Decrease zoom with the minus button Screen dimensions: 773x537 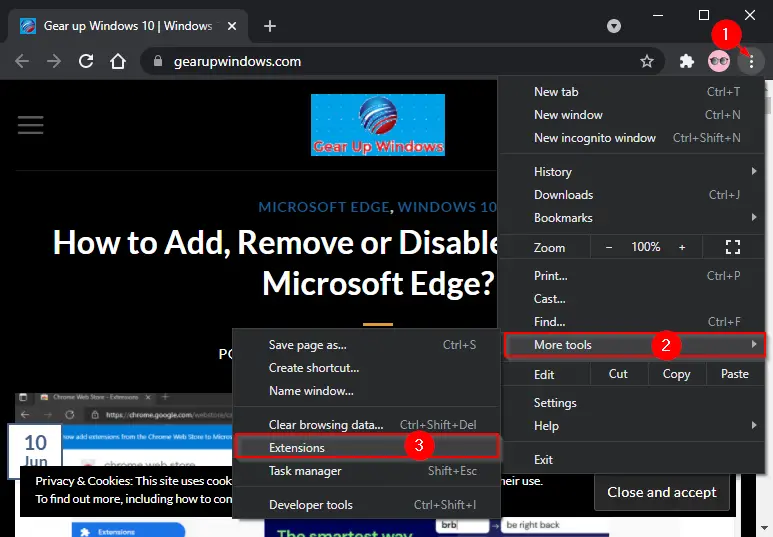pos(609,247)
